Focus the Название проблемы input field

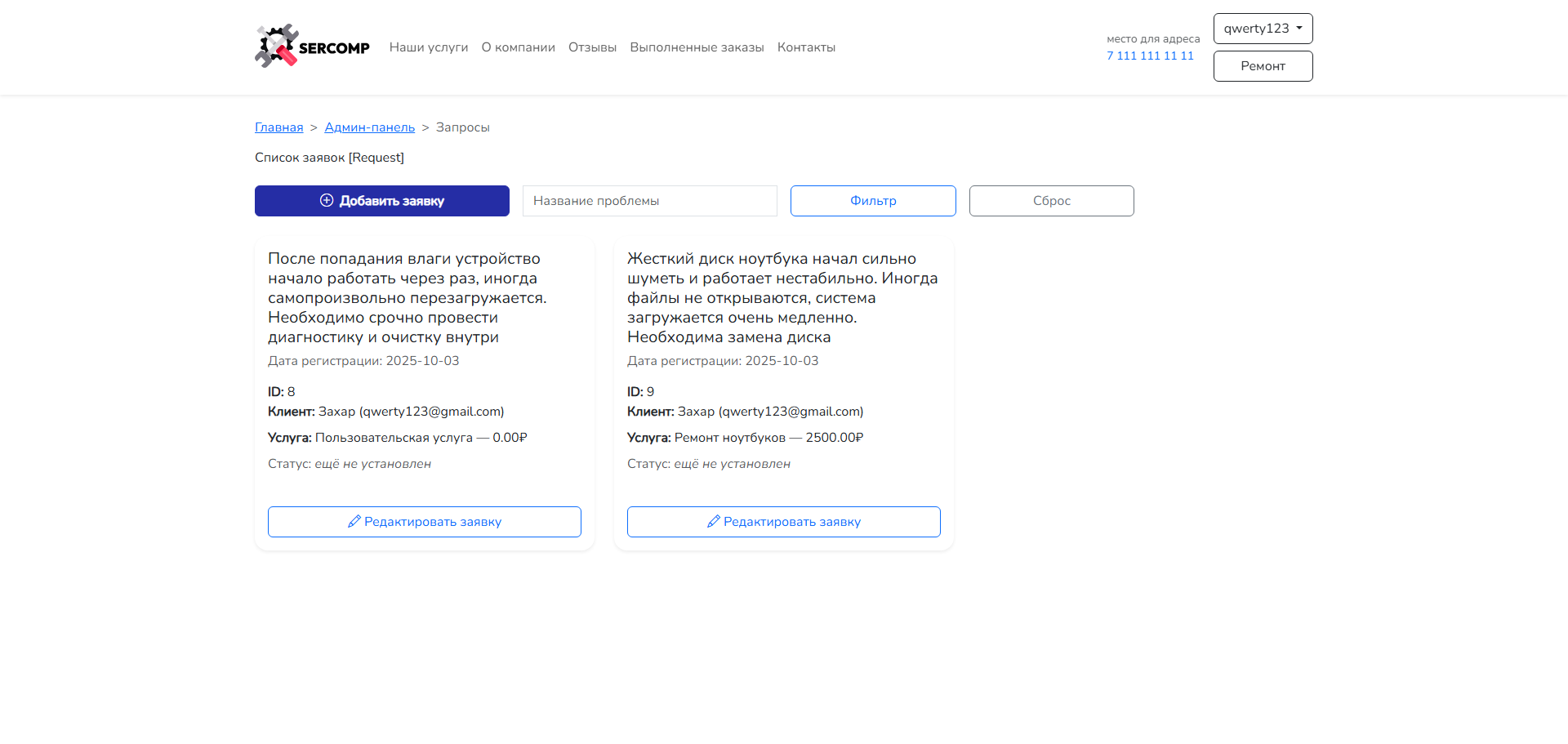(650, 201)
